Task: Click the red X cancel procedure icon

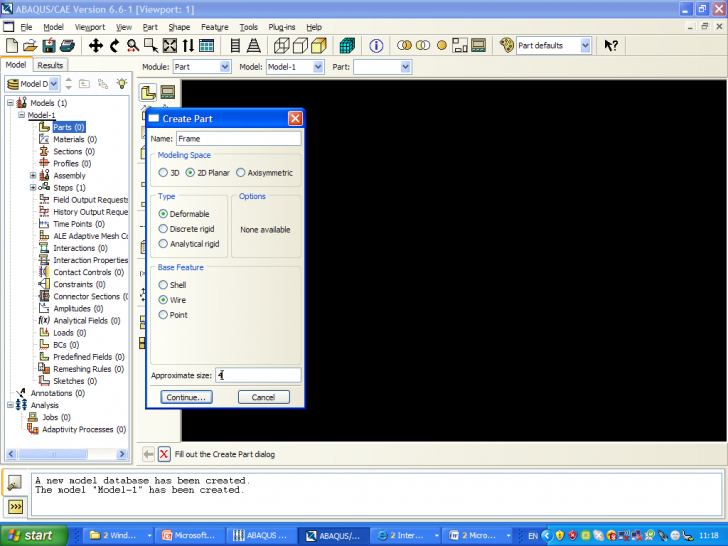Action: (164, 454)
